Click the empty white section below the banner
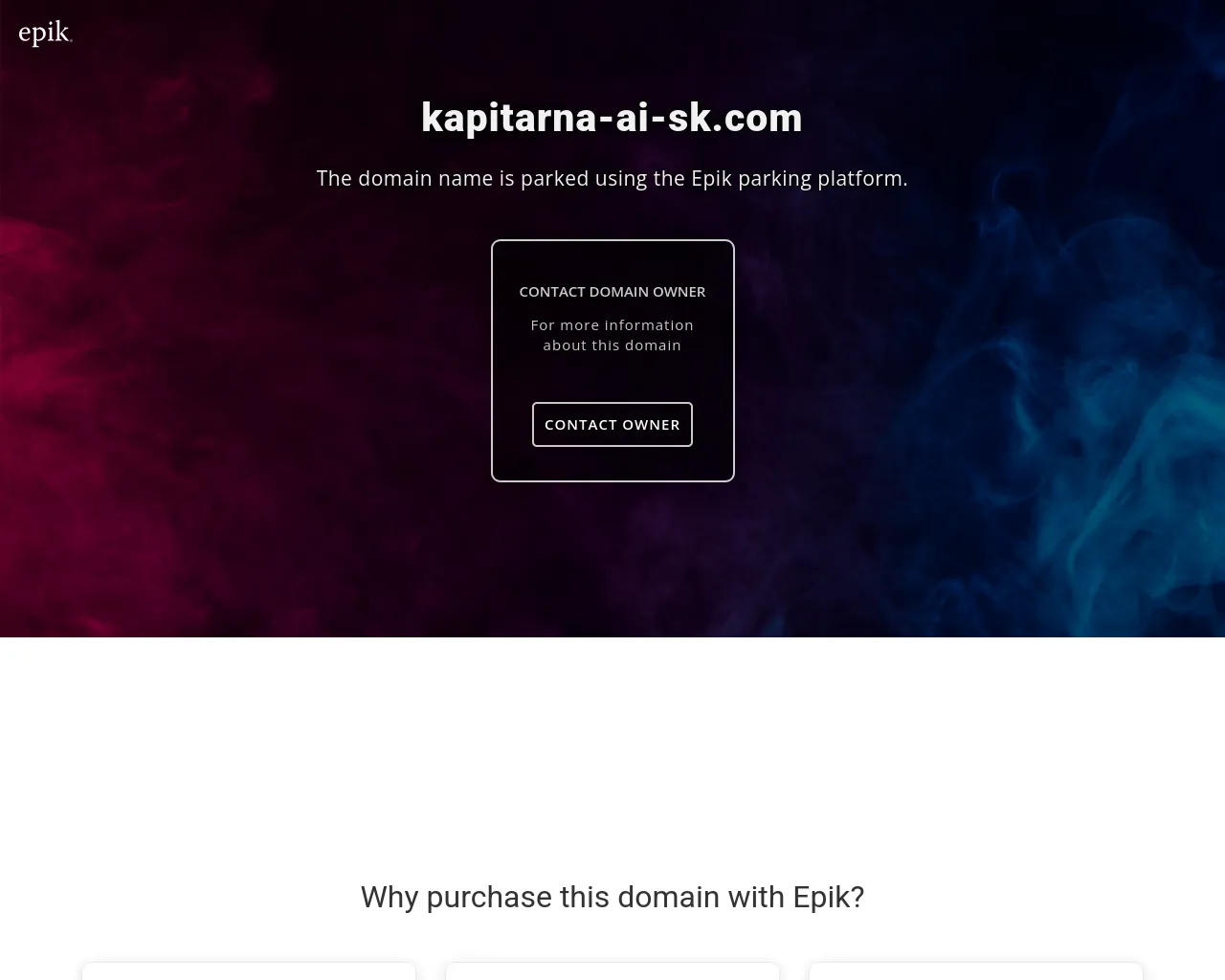This screenshot has height=980, width=1225. point(612,746)
